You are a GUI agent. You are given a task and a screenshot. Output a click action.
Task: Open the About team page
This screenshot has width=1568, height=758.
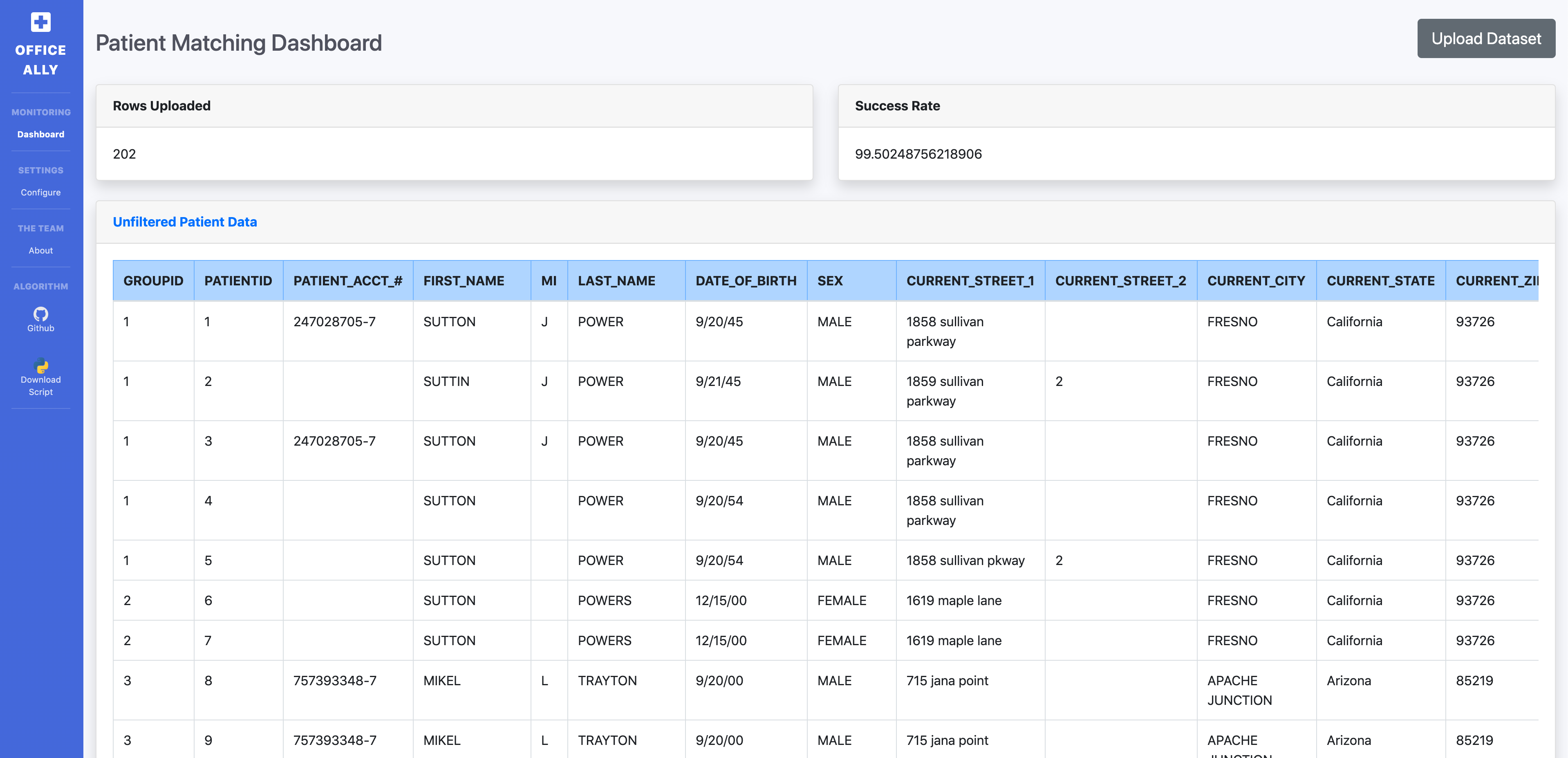point(41,250)
